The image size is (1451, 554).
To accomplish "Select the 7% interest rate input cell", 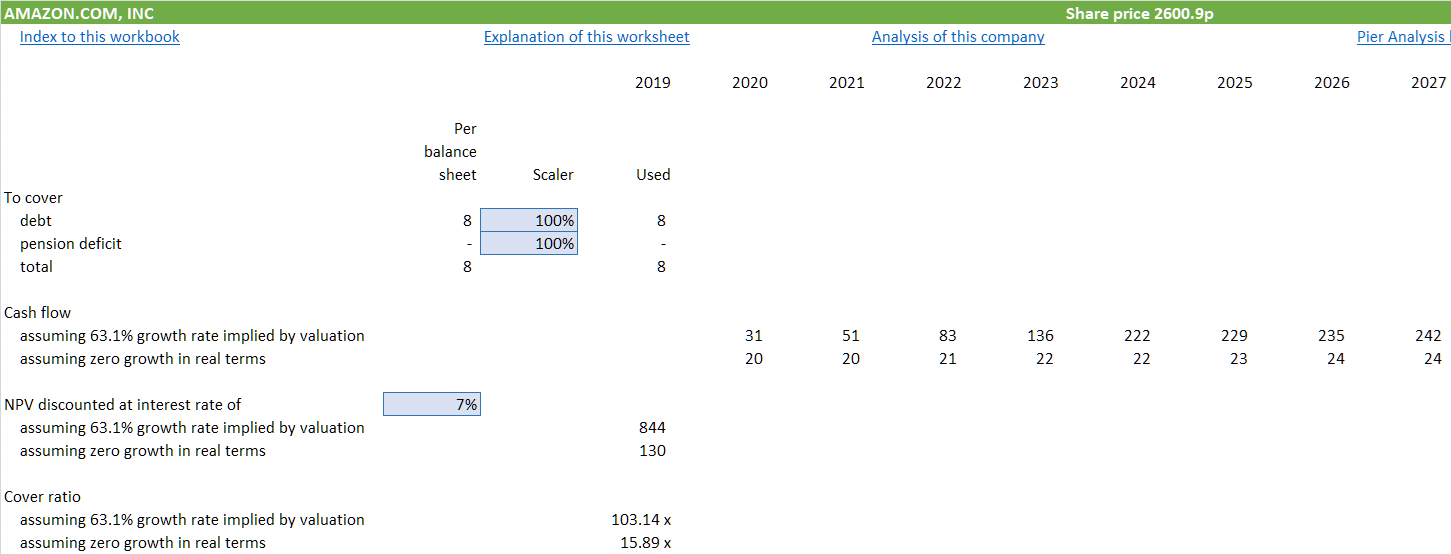I will pos(432,404).
